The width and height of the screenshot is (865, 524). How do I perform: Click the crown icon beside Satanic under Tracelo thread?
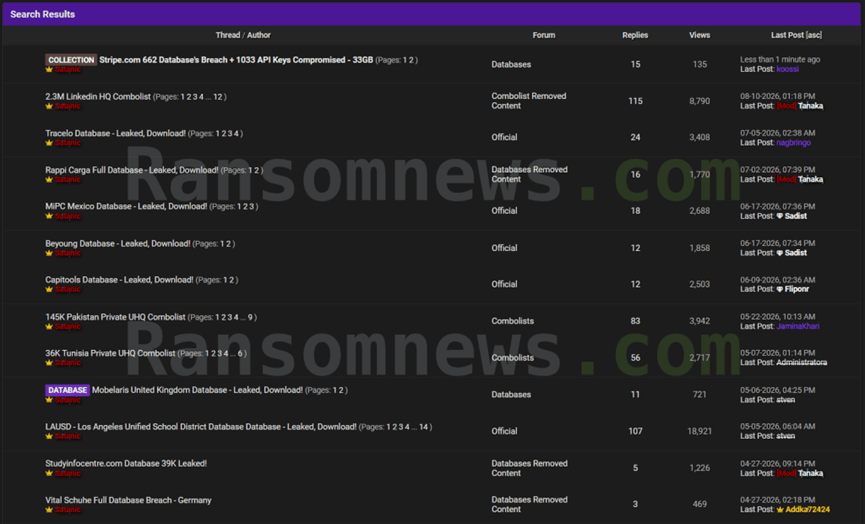pyautogui.click(x=49, y=143)
